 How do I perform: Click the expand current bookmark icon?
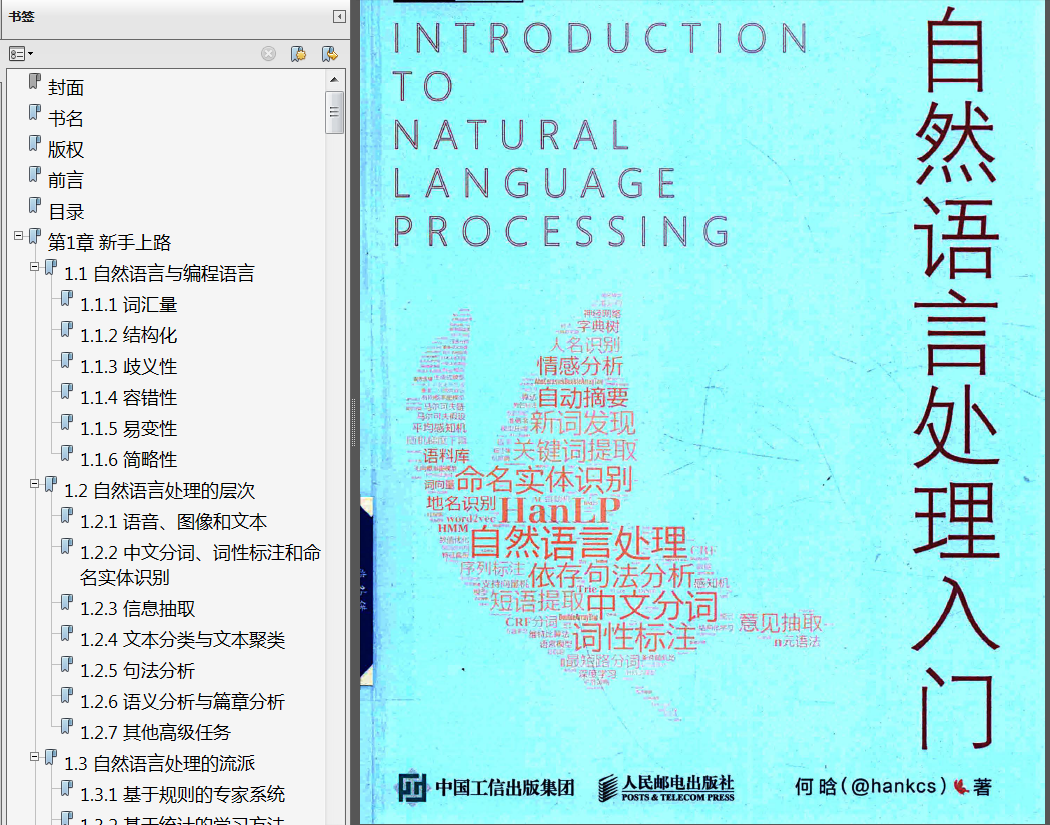pyautogui.click(x=329, y=54)
